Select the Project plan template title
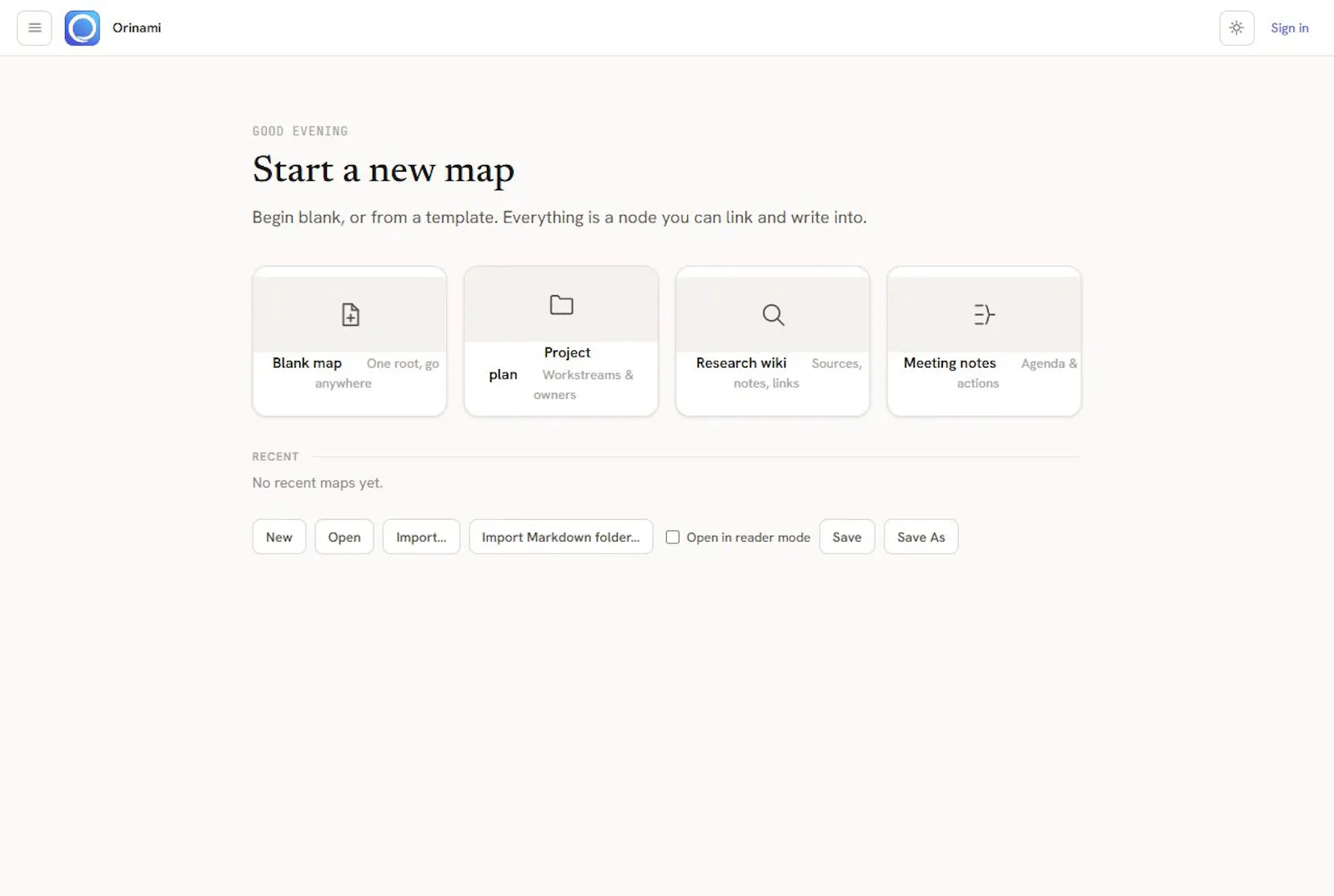 (539, 363)
